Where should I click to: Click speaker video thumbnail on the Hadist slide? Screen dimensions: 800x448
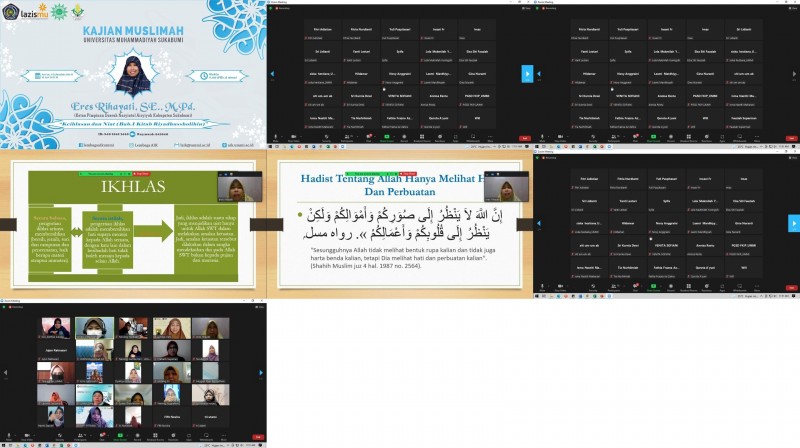click(x=509, y=188)
